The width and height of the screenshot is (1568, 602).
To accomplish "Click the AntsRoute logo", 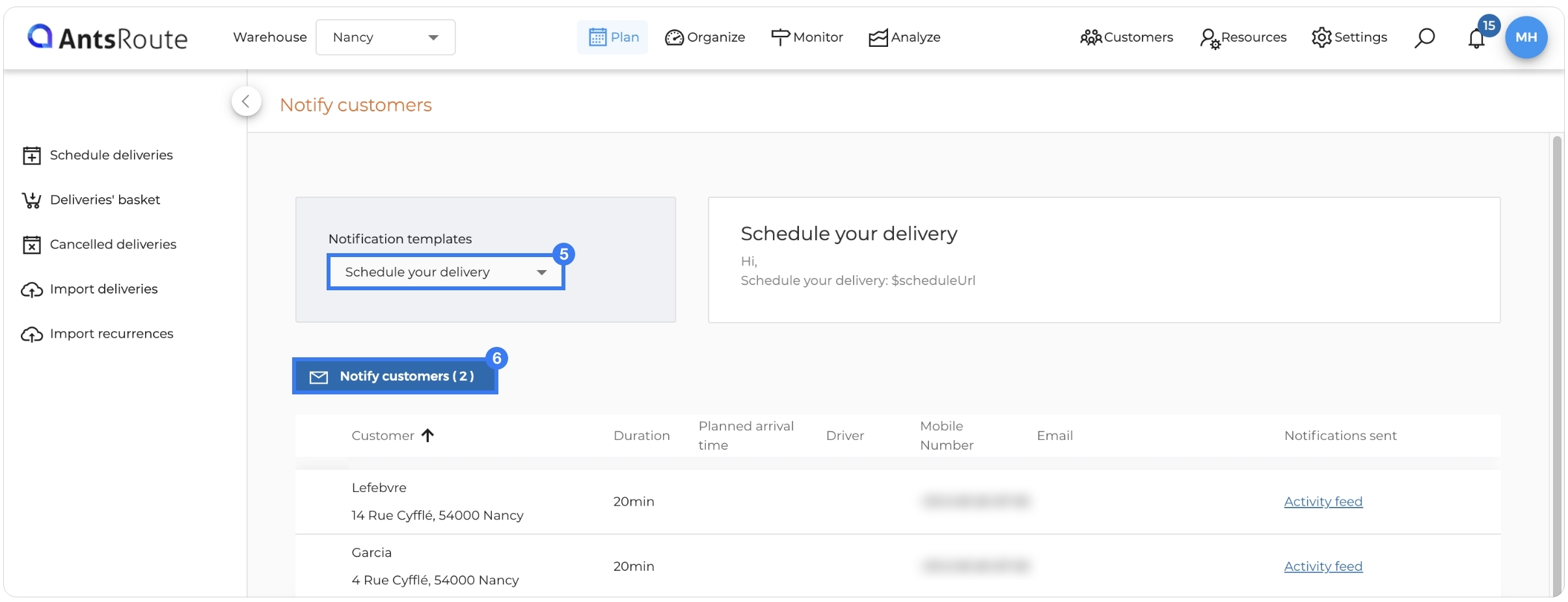I will coord(107,38).
